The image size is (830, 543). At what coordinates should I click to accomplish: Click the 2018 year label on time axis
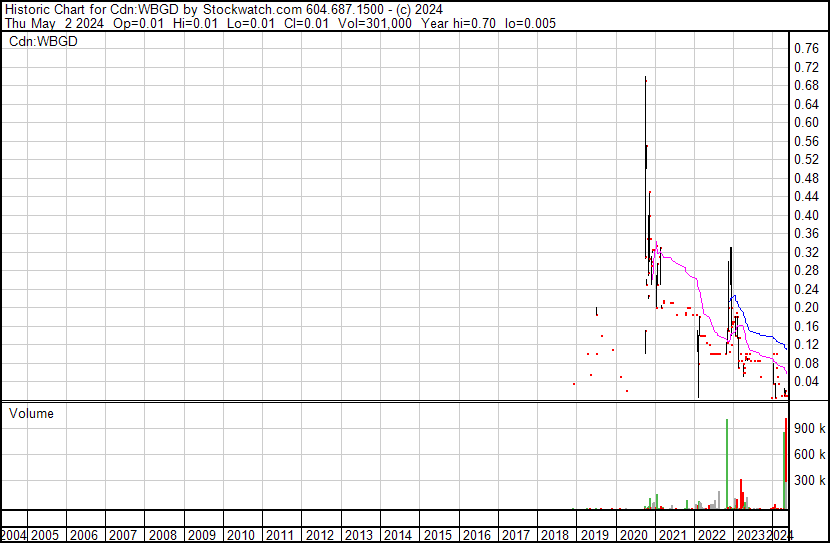point(555,536)
